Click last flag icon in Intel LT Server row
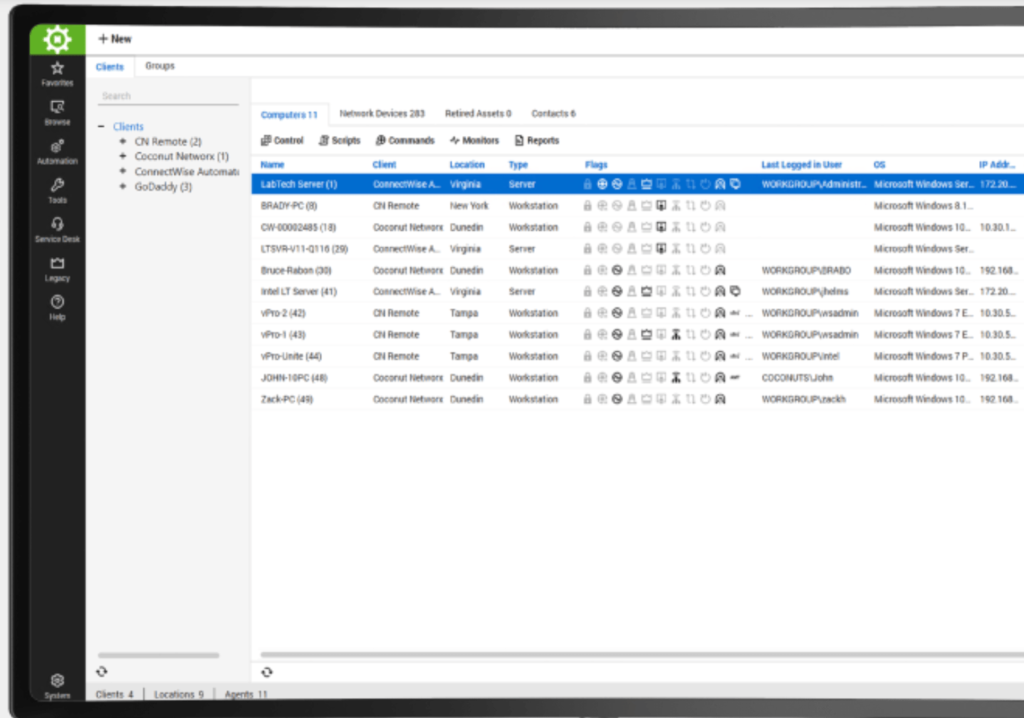1024x718 pixels. [735, 291]
